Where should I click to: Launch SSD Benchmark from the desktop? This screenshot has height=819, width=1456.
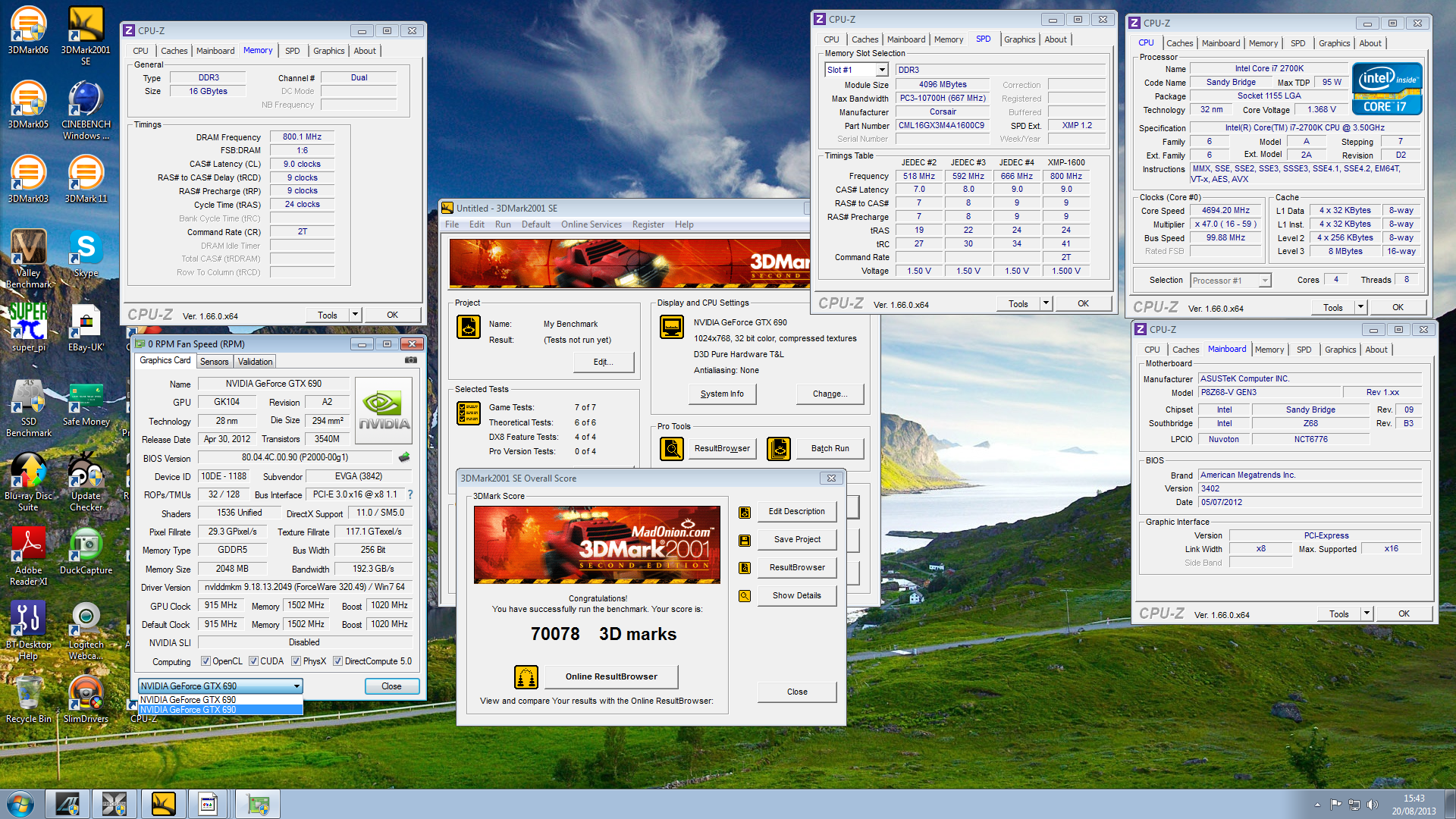click(x=28, y=407)
